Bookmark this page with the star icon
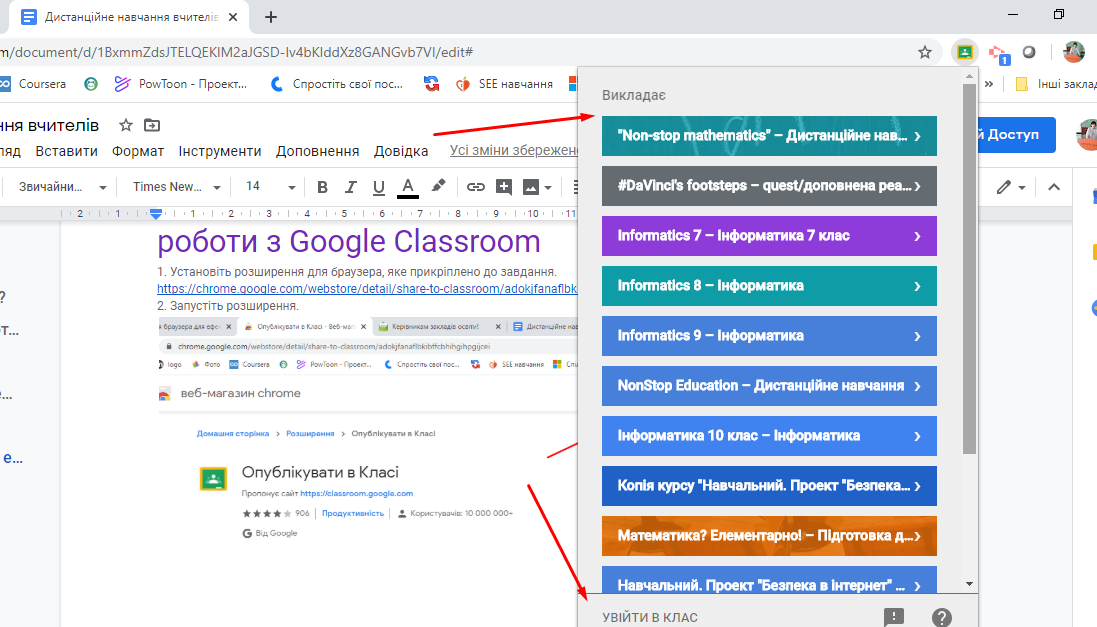The width and height of the screenshot is (1097, 627). pyautogui.click(x=925, y=52)
